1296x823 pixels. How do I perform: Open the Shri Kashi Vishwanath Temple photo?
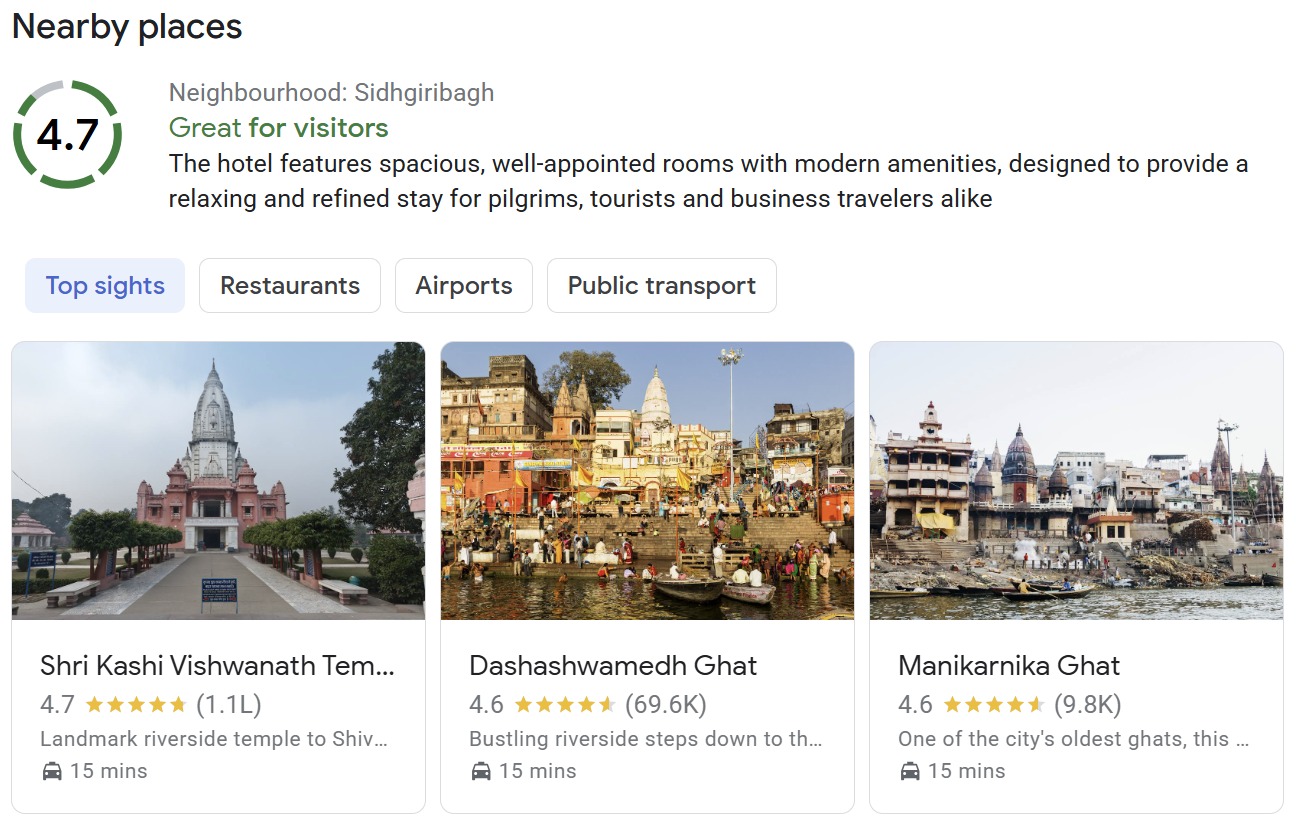click(x=218, y=481)
